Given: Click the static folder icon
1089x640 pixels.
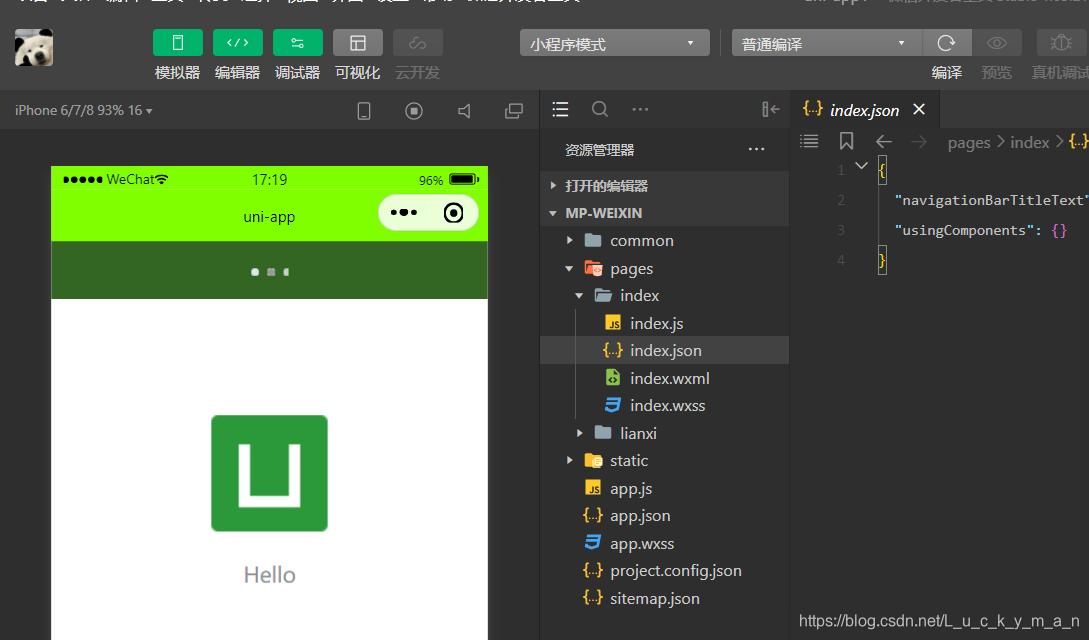Looking at the screenshot, I should click(x=593, y=460).
